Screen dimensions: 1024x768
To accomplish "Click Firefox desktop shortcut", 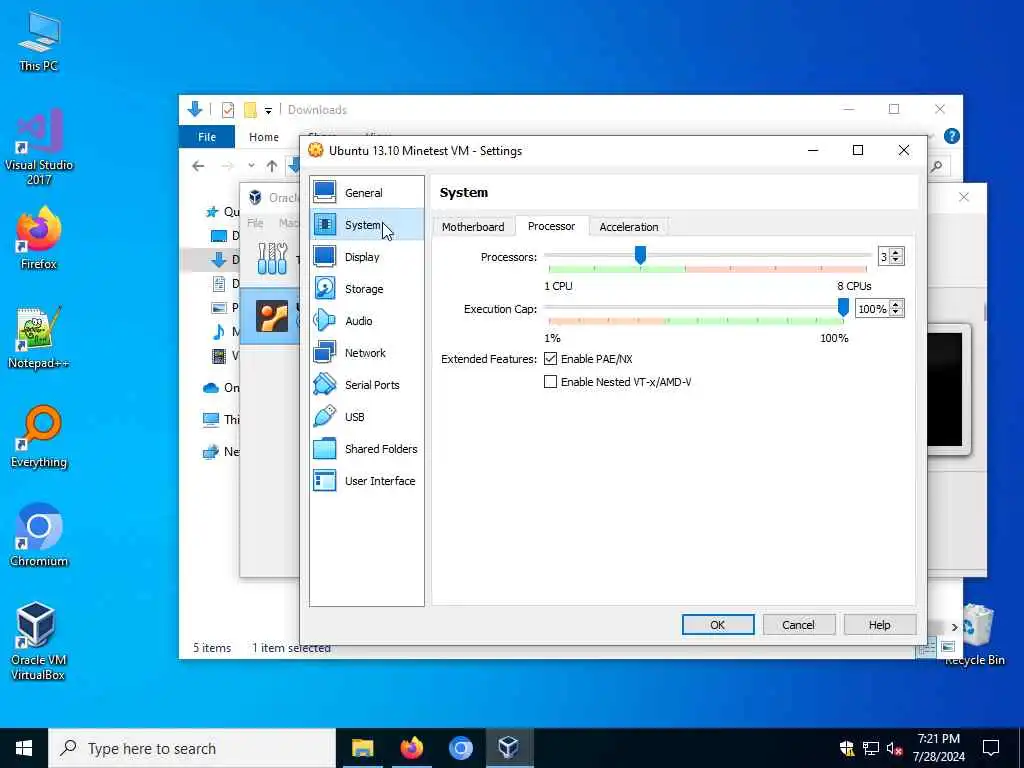I will pyautogui.click(x=39, y=238).
